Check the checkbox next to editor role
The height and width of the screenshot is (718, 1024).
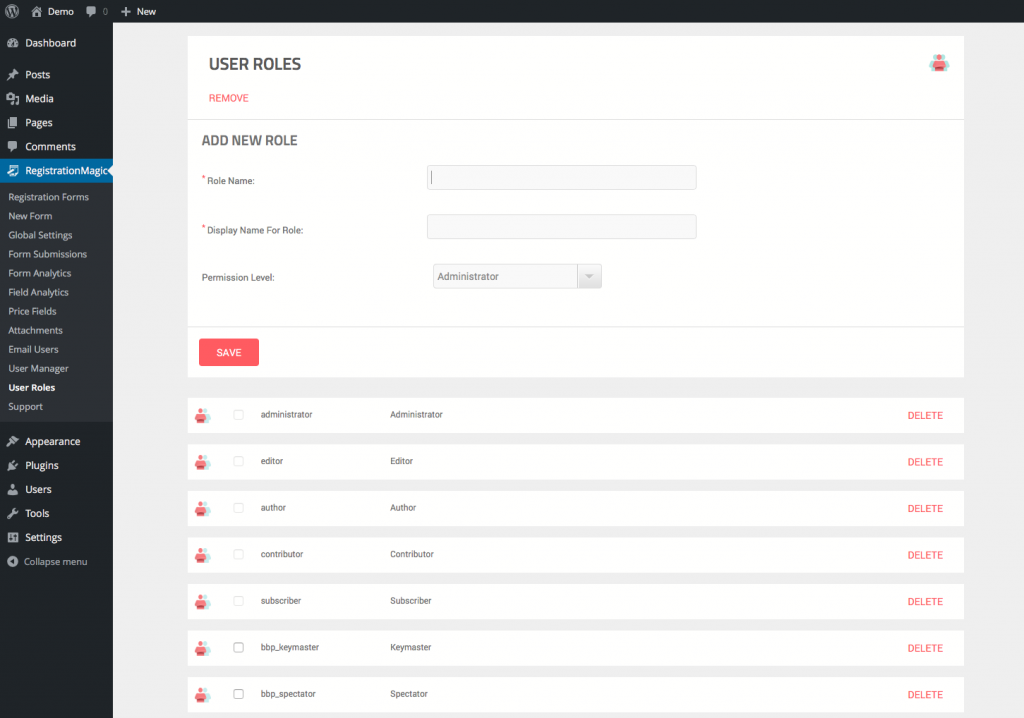[x=238, y=460]
